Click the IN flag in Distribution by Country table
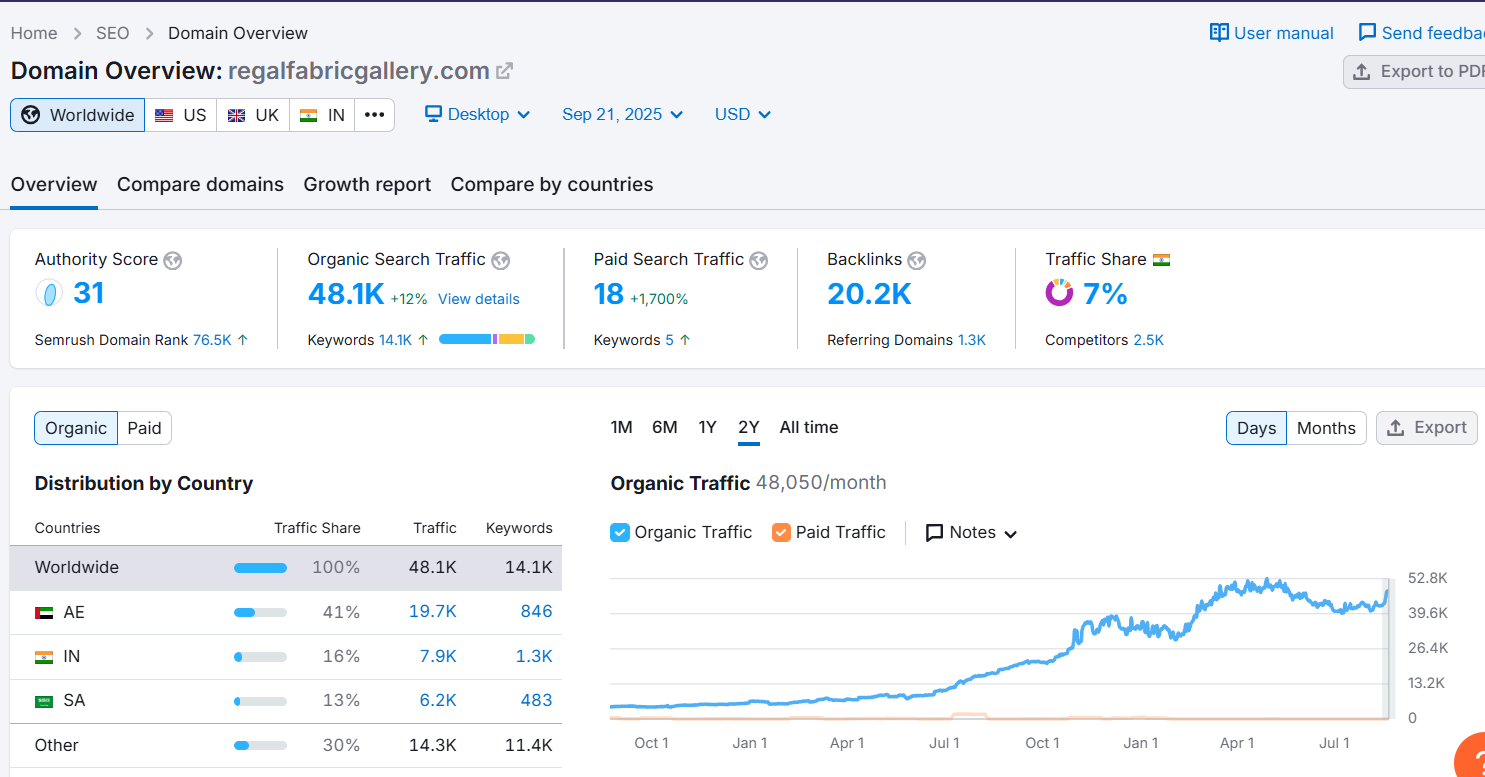This screenshot has height=777, width=1485. click(x=44, y=657)
